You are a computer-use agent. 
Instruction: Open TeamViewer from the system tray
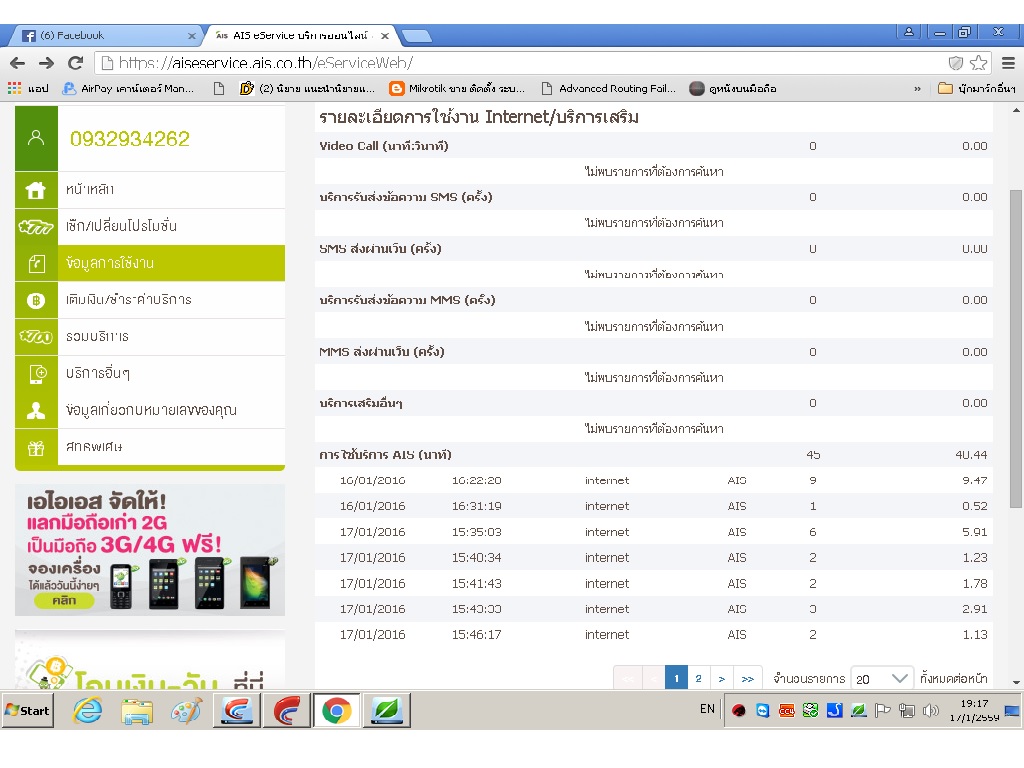tap(763, 710)
